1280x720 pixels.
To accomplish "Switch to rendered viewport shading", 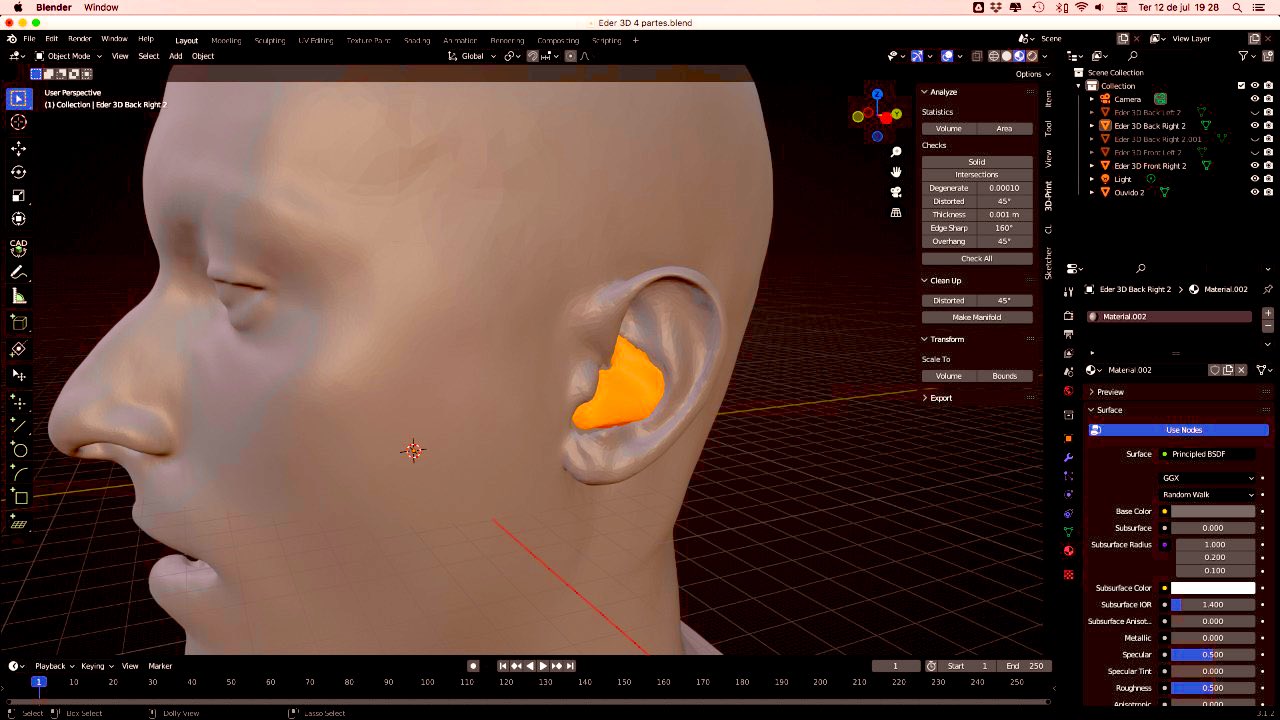I will (1032, 56).
